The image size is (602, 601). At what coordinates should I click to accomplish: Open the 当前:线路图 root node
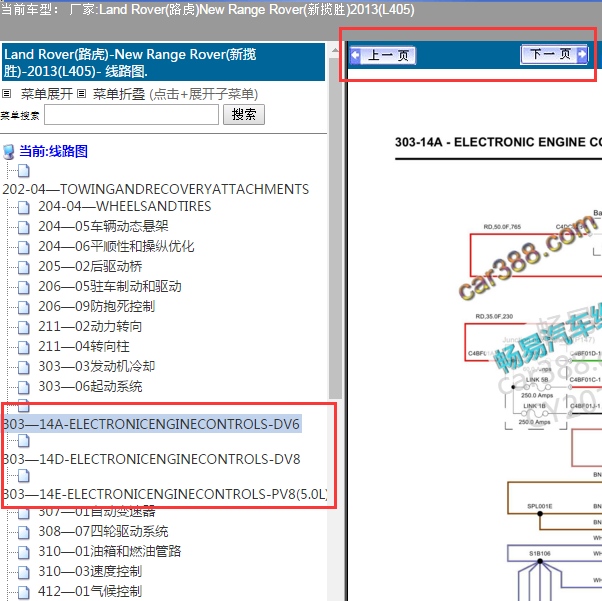pos(53,151)
